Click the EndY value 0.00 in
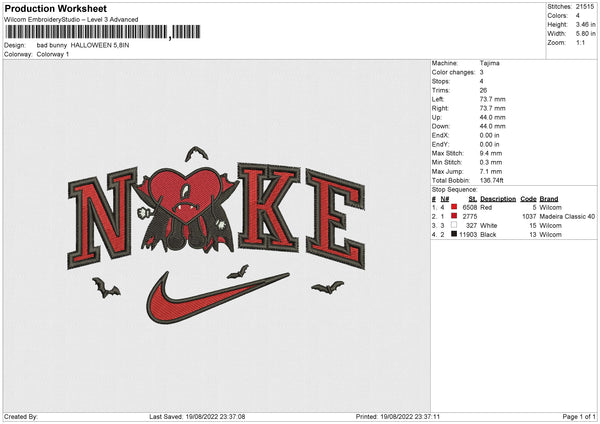The image size is (600, 424). tap(489, 144)
